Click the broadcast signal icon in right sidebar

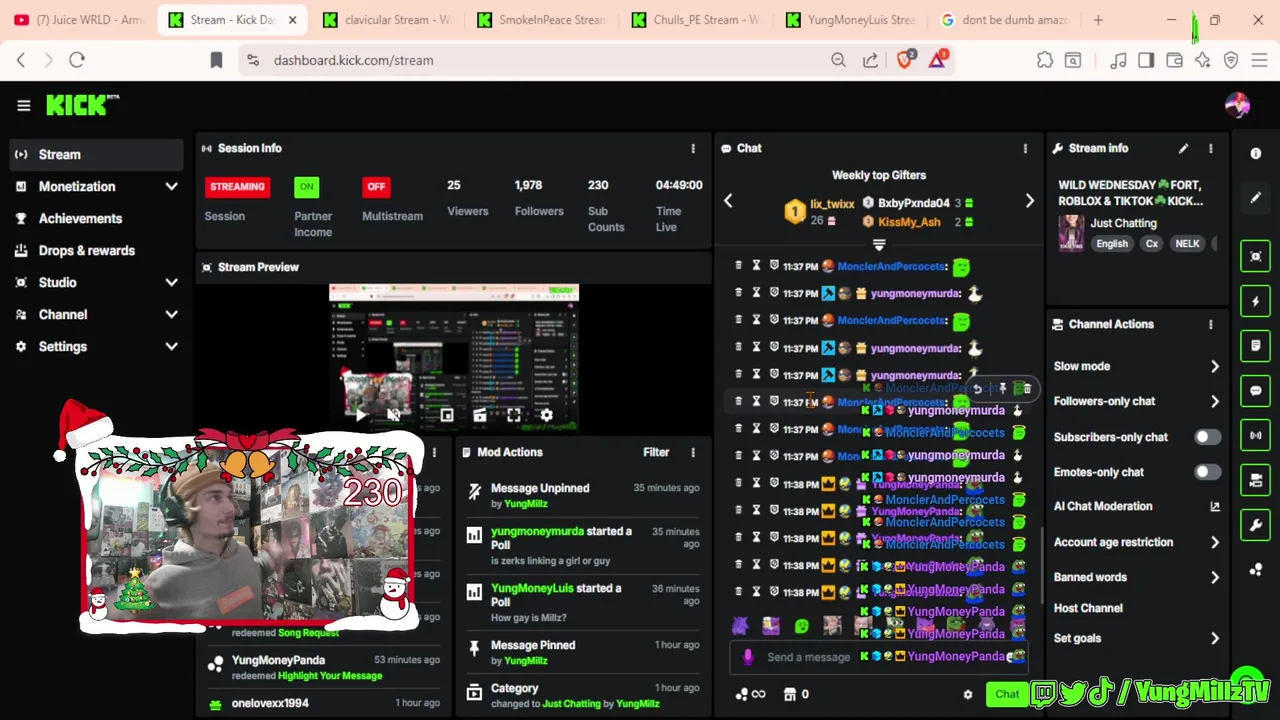[x=1256, y=436]
